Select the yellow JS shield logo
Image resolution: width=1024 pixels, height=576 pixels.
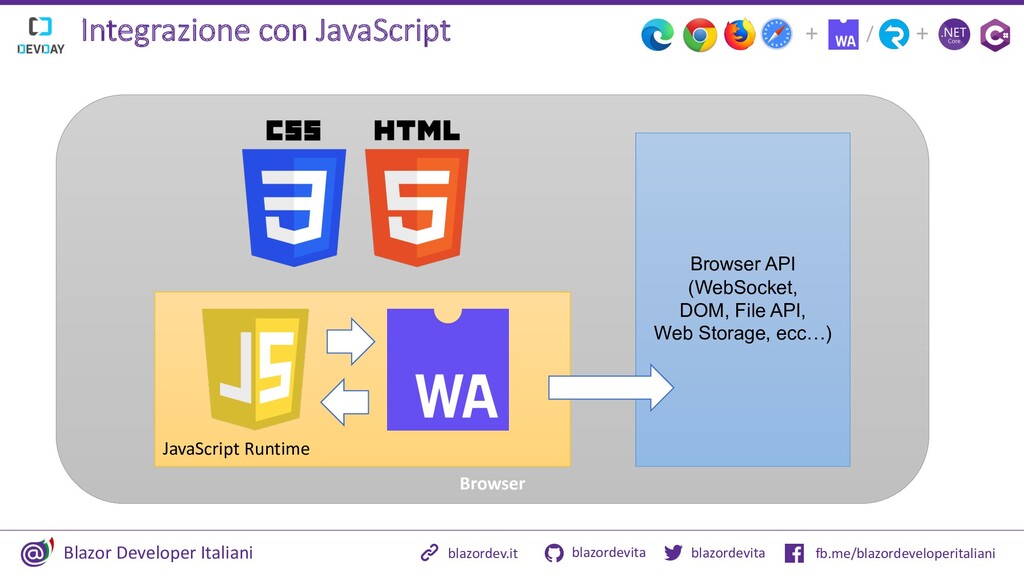click(x=255, y=369)
